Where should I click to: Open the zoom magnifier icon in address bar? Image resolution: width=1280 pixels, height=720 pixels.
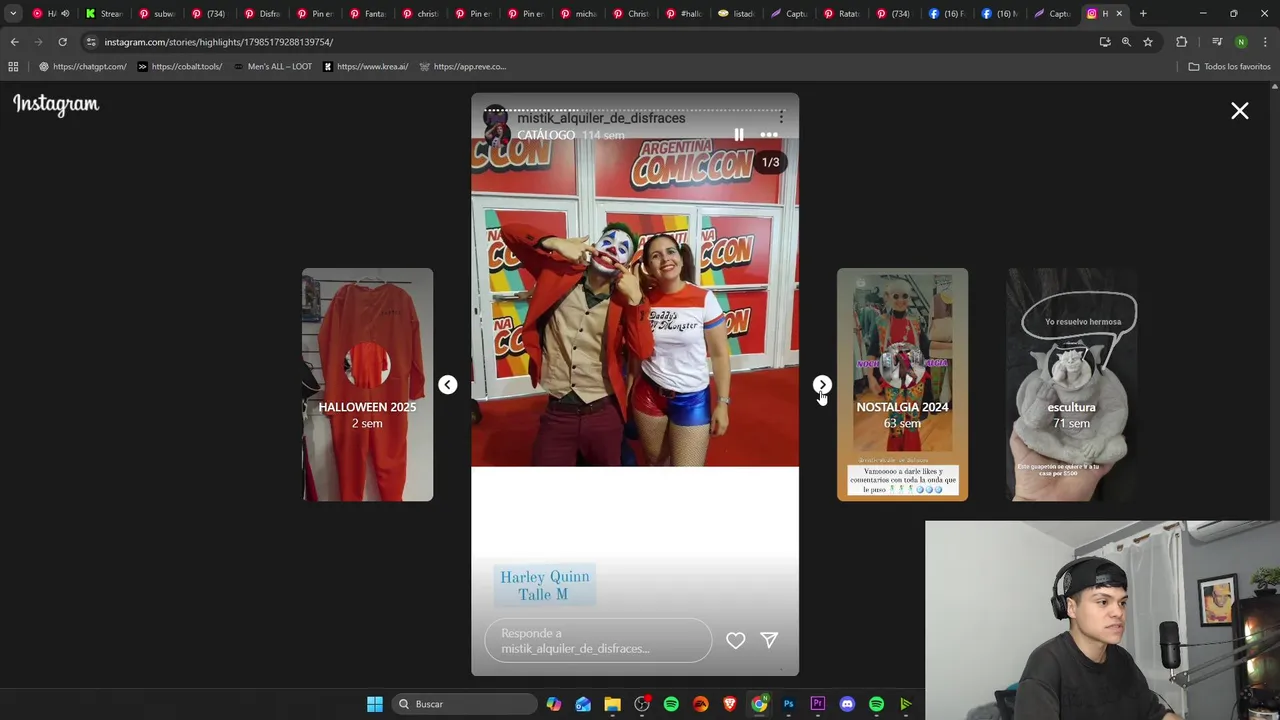coord(1126,42)
